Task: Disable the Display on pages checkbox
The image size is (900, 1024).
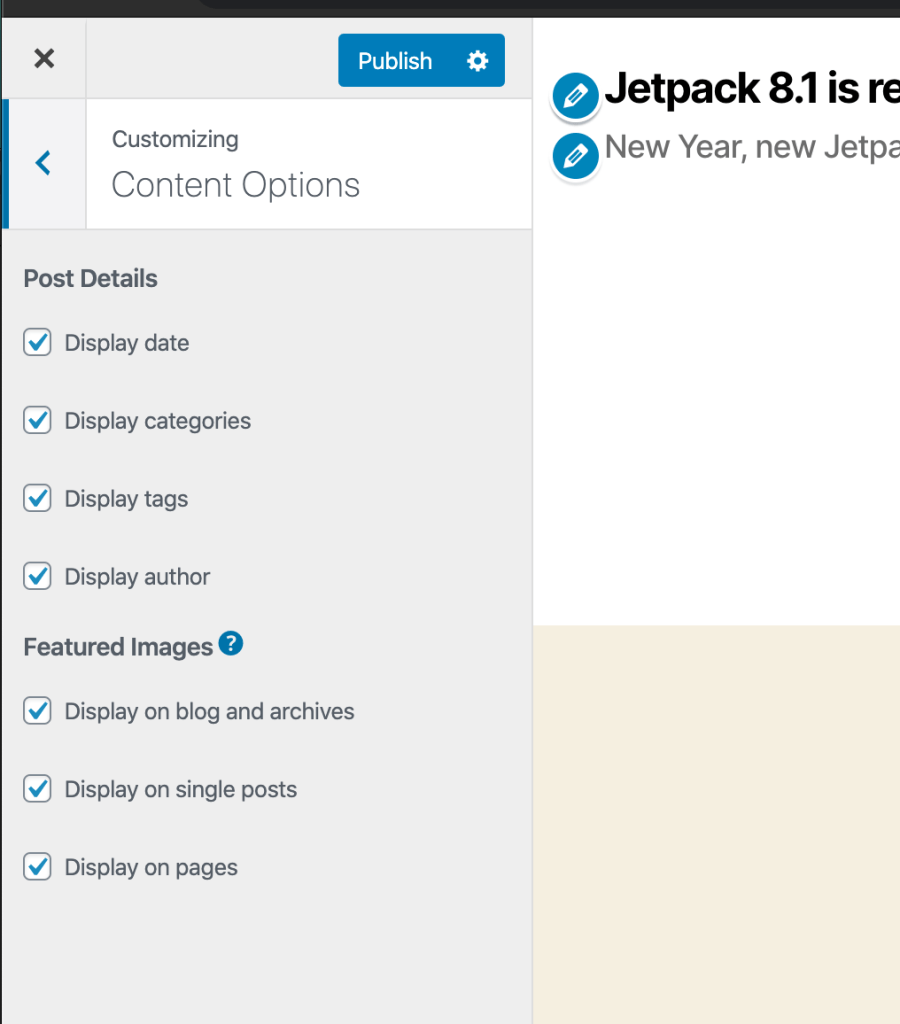Action: (x=38, y=868)
